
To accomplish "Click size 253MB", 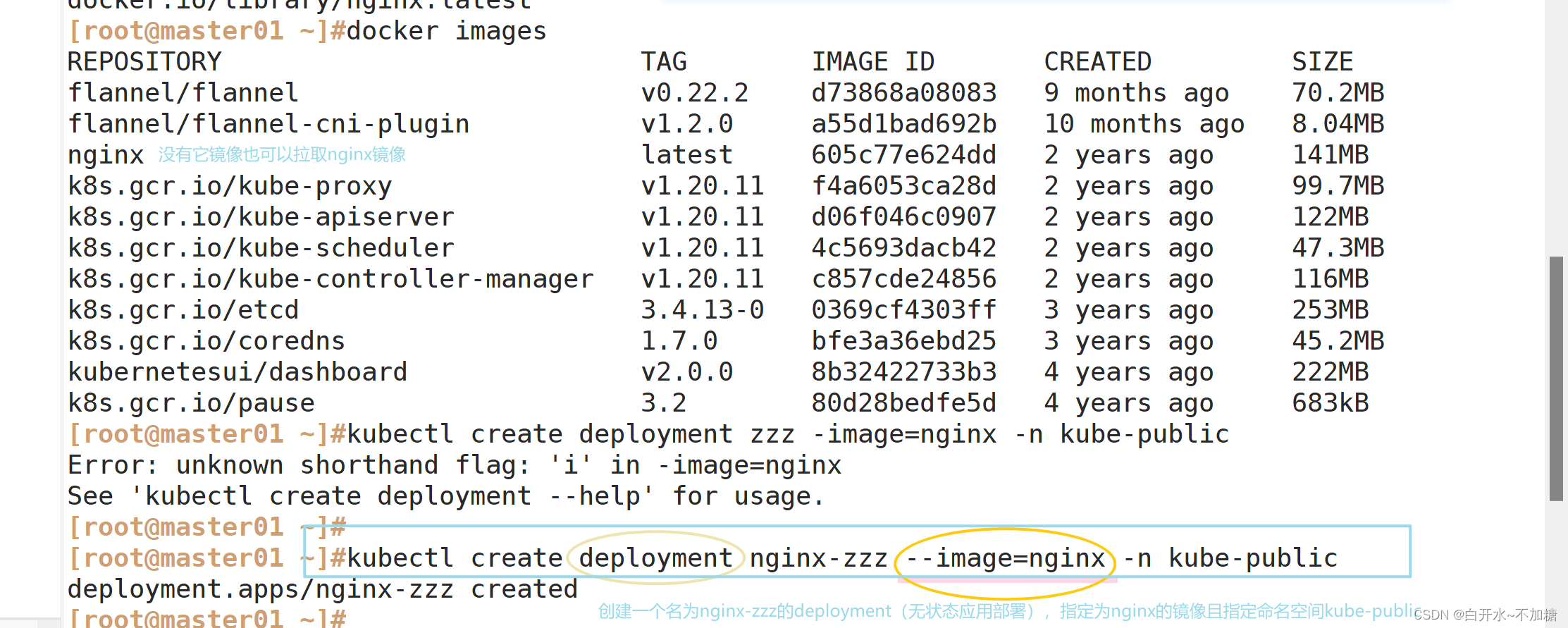I will (1331, 310).
